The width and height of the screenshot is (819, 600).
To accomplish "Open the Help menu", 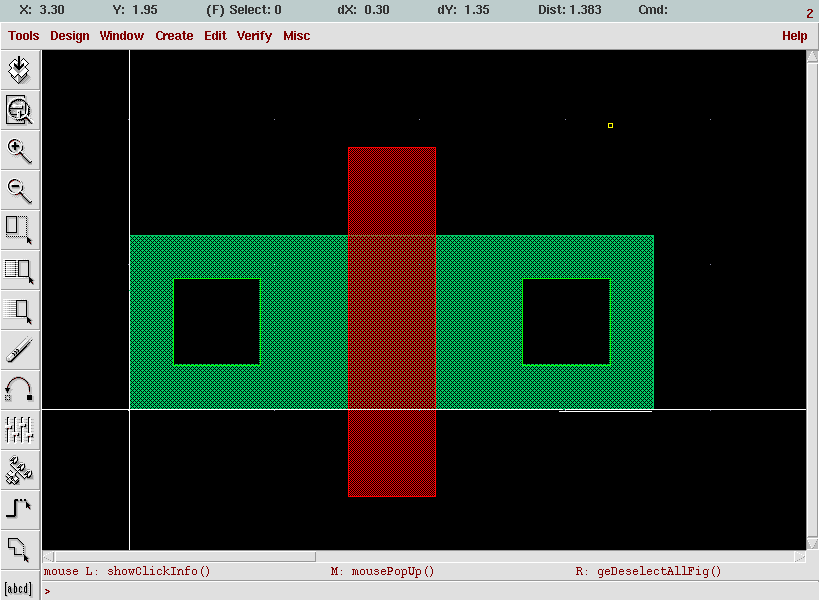I will pos(794,36).
